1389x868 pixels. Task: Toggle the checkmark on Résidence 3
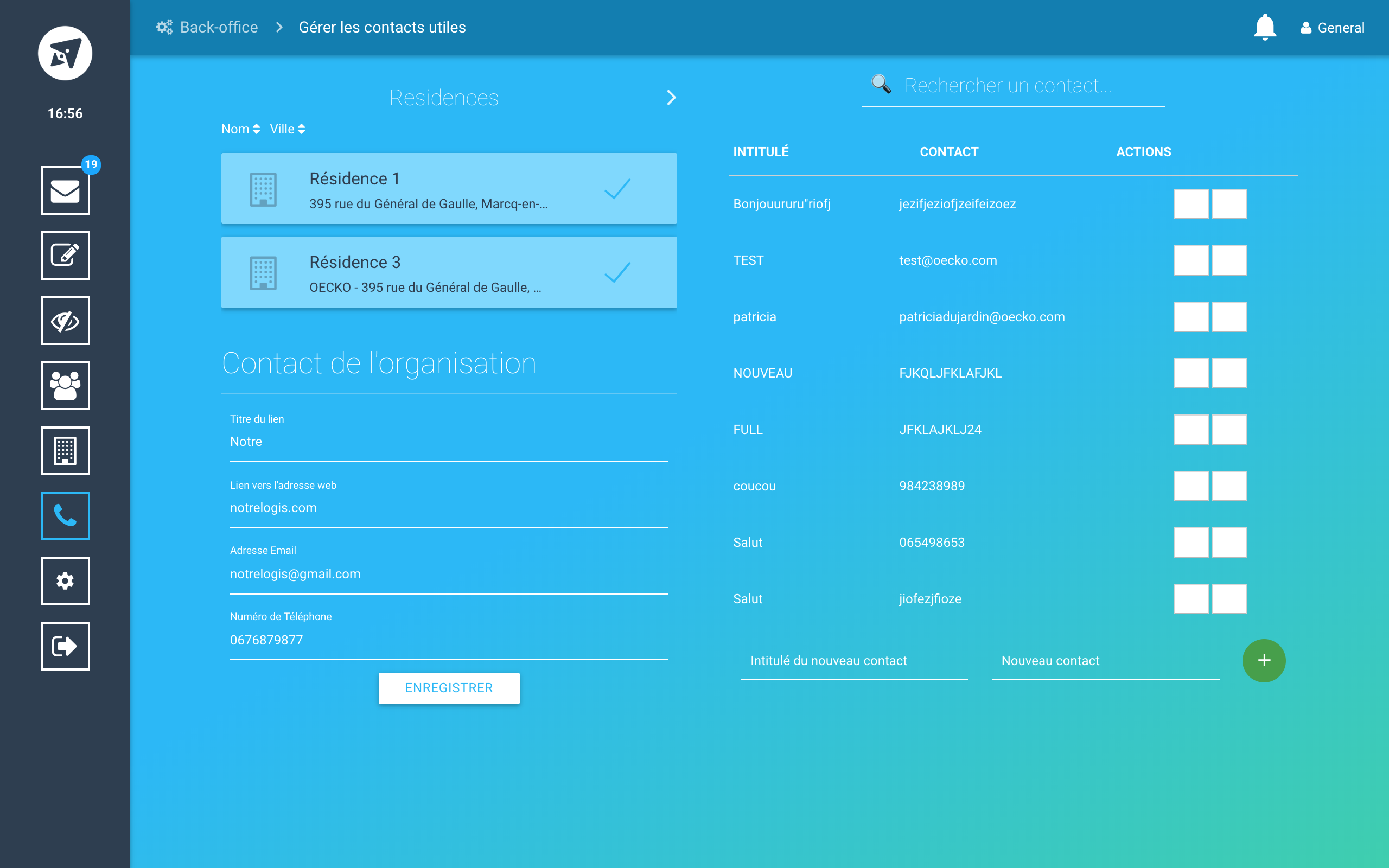pyautogui.click(x=617, y=272)
